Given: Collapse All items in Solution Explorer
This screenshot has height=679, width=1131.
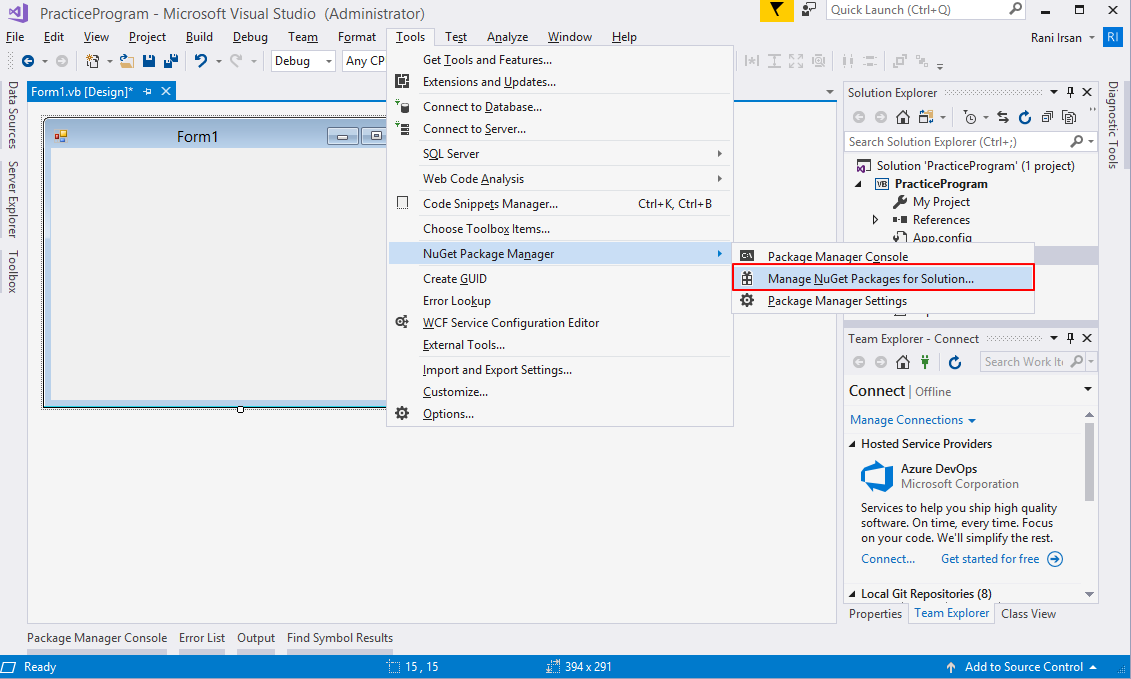Looking at the screenshot, I should (x=1047, y=116).
